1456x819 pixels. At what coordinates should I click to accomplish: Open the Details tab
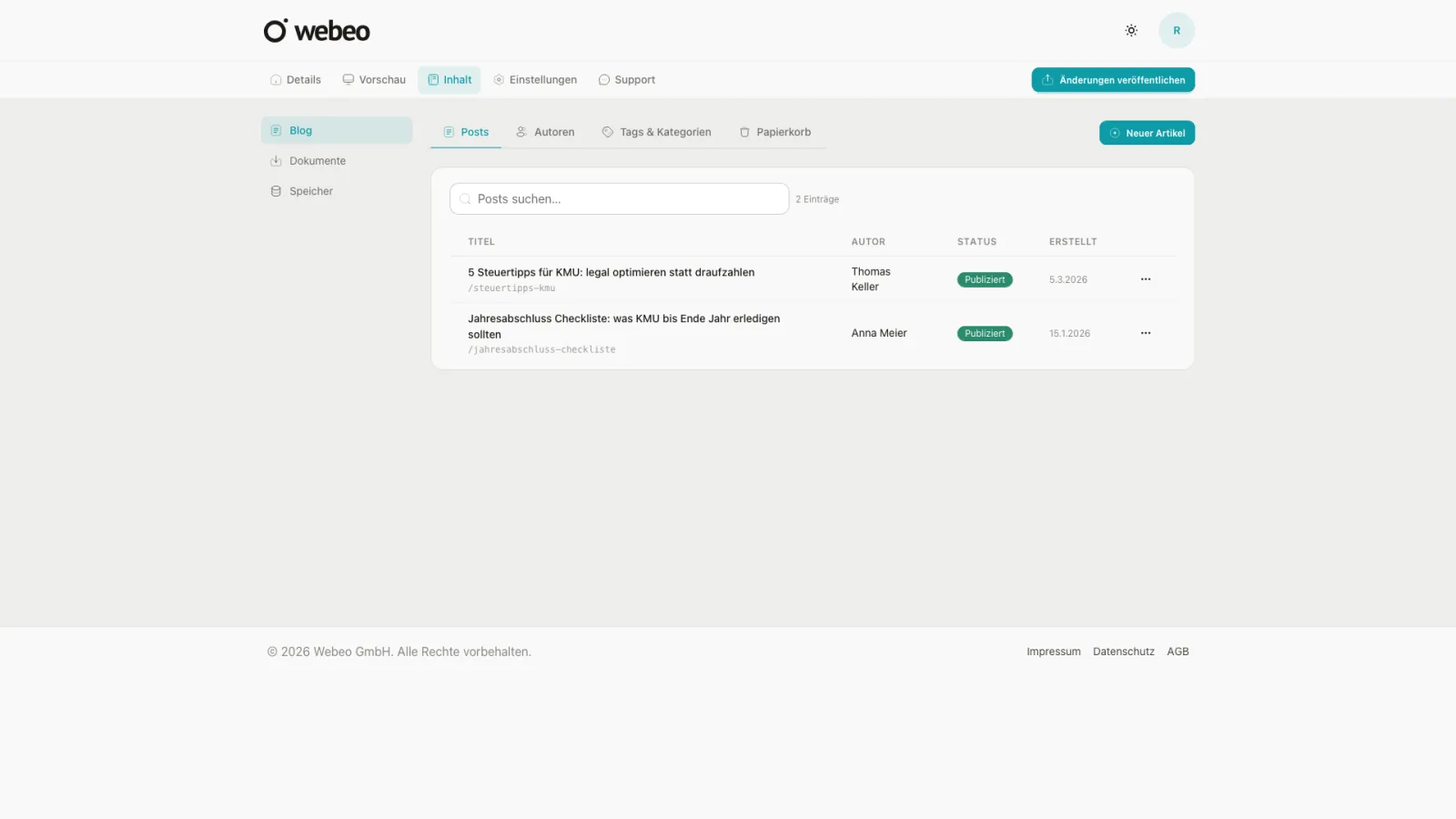click(296, 80)
